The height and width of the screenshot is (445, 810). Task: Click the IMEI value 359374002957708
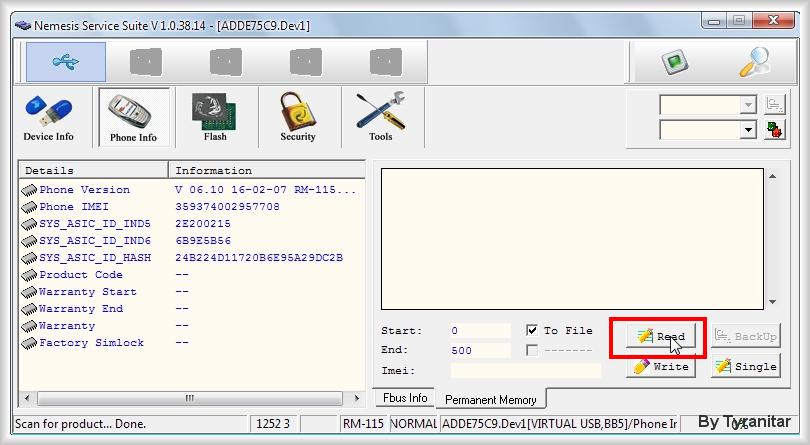(227, 207)
